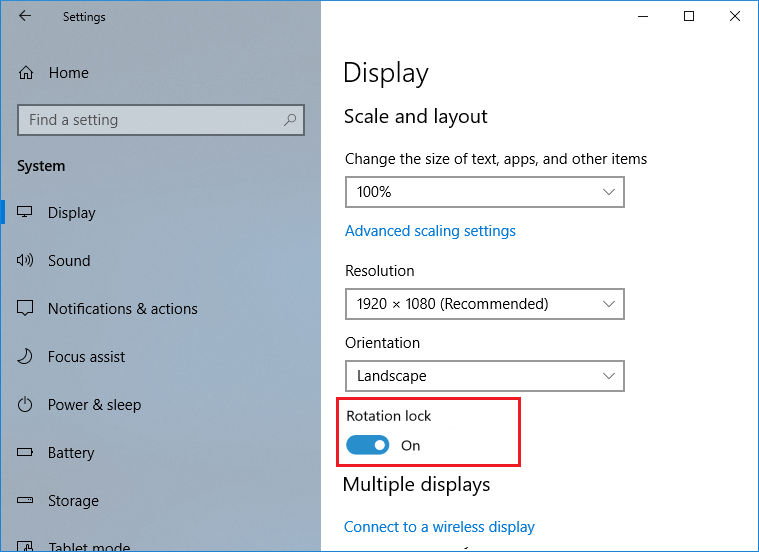Image resolution: width=759 pixels, height=552 pixels.
Task: Click the Battery icon in sidebar
Action: pos(26,453)
